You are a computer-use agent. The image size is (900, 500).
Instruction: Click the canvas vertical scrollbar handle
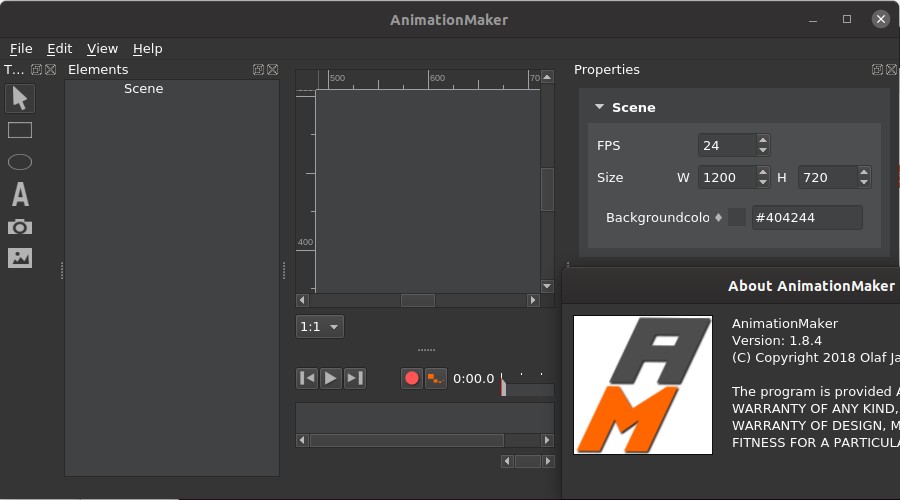pos(547,189)
